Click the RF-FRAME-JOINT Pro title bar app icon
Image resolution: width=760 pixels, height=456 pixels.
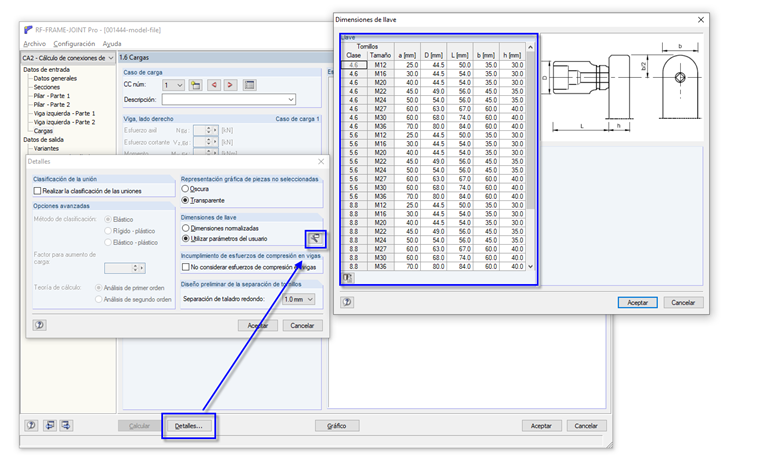[x=28, y=30]
